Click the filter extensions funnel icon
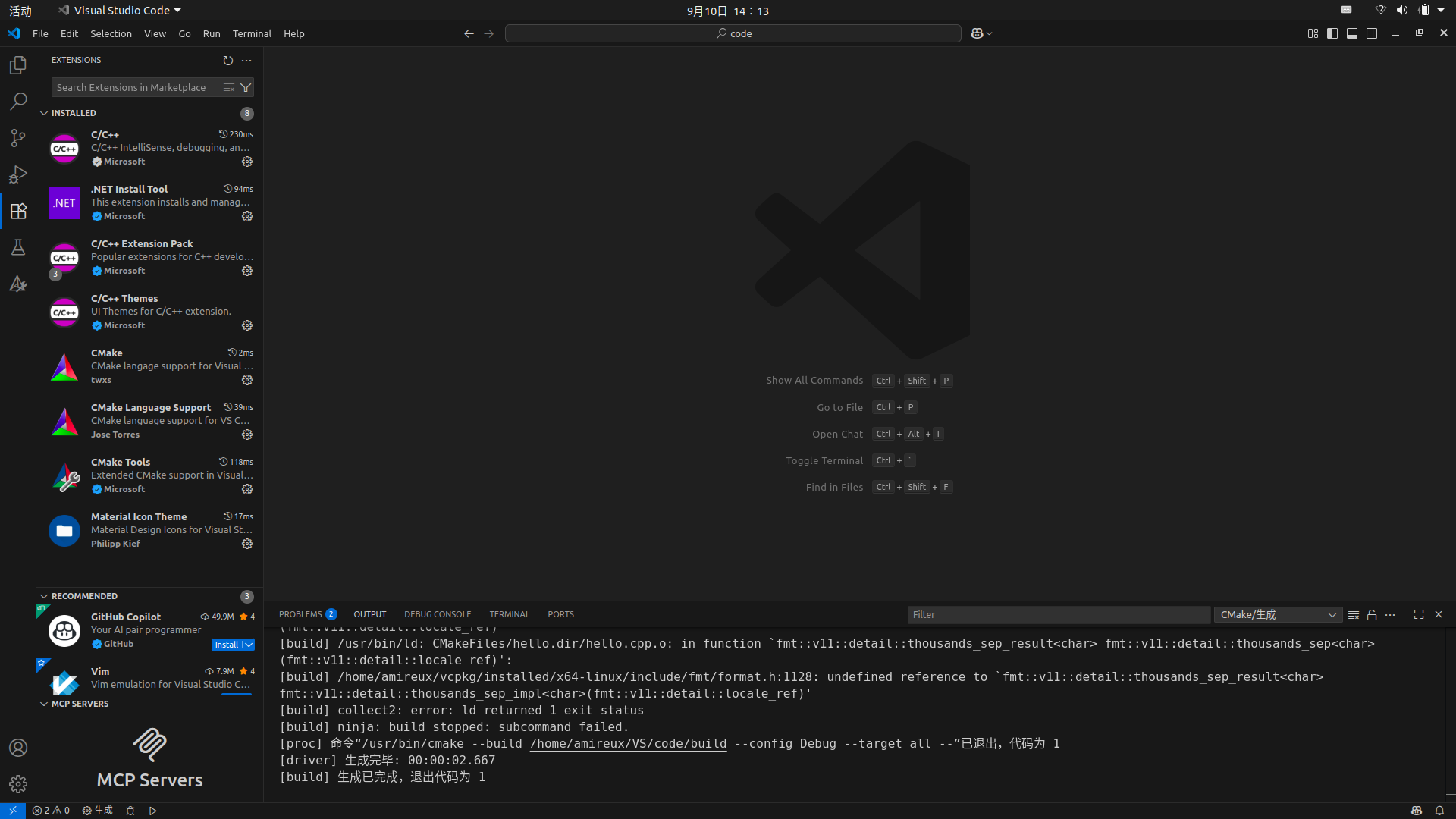The height and width of the screenshot is (819, 1456). 246,87
